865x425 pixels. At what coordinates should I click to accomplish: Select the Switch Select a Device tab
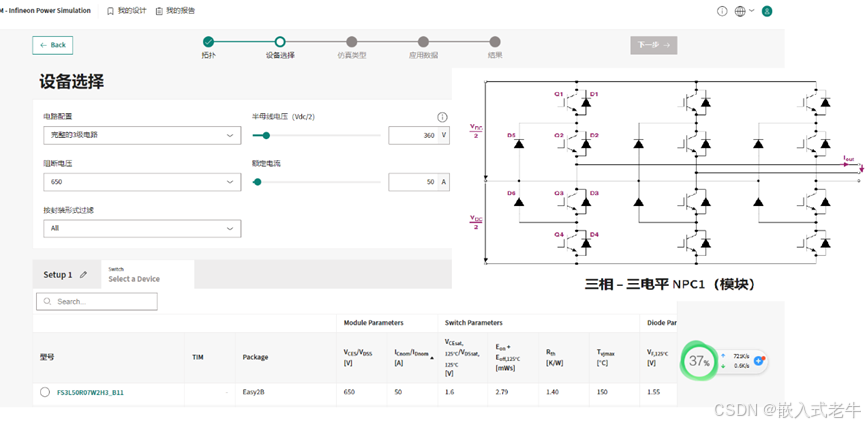pyautogui.click(x=147, y=274)
